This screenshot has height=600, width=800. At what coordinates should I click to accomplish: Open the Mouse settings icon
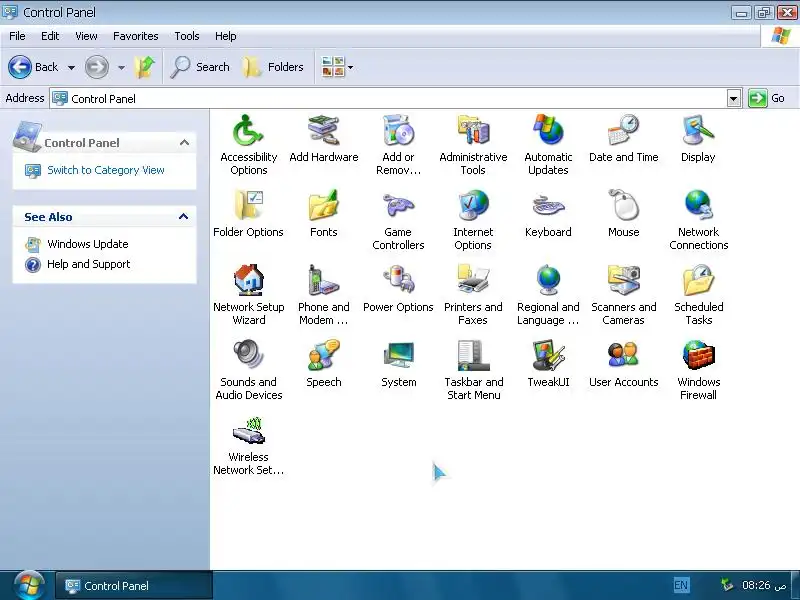coord(623,213)
